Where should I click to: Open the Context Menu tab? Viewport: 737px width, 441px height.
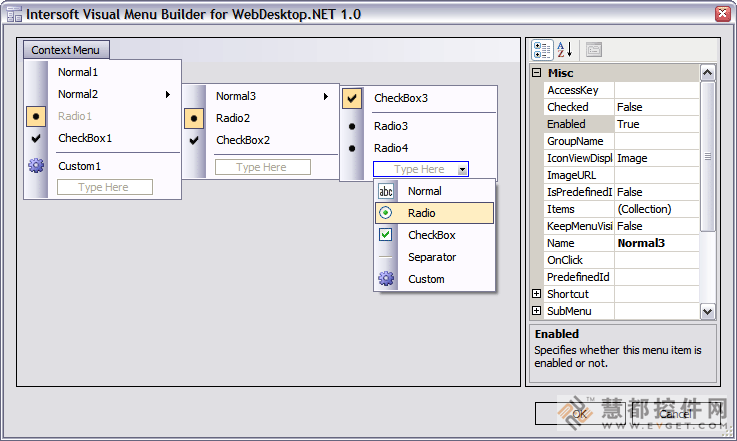click(x=66, y=50)
